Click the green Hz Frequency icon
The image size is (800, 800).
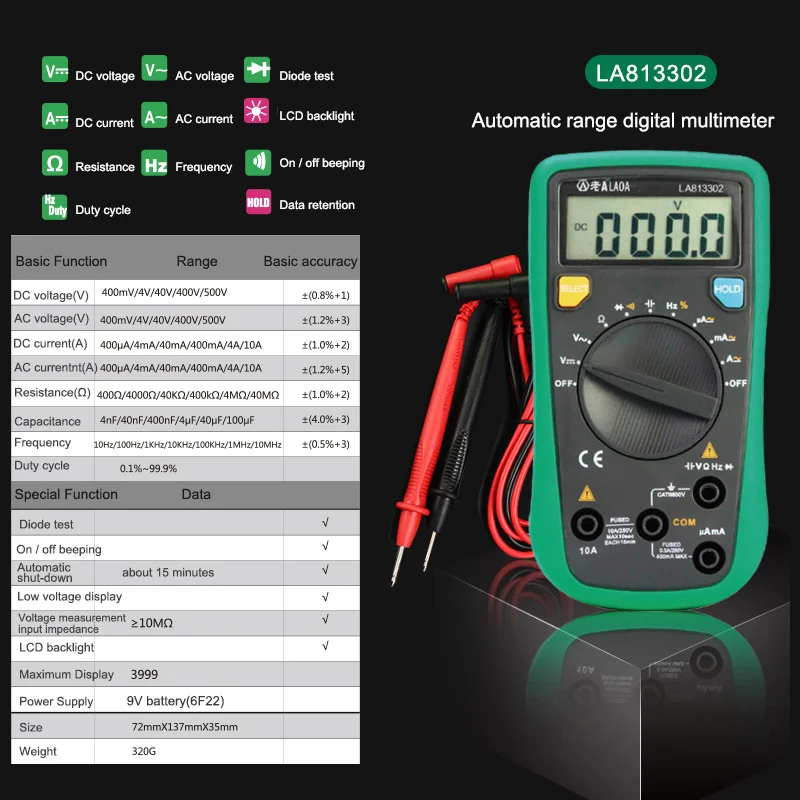154,163
